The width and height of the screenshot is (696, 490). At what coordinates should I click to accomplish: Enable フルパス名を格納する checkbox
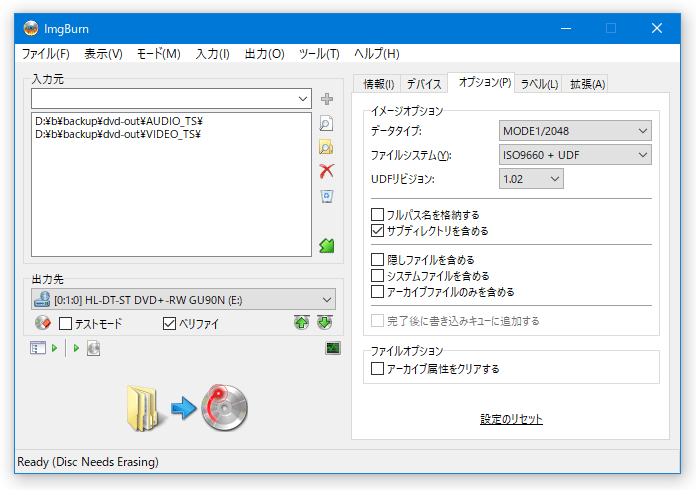[x=377, y=215]
